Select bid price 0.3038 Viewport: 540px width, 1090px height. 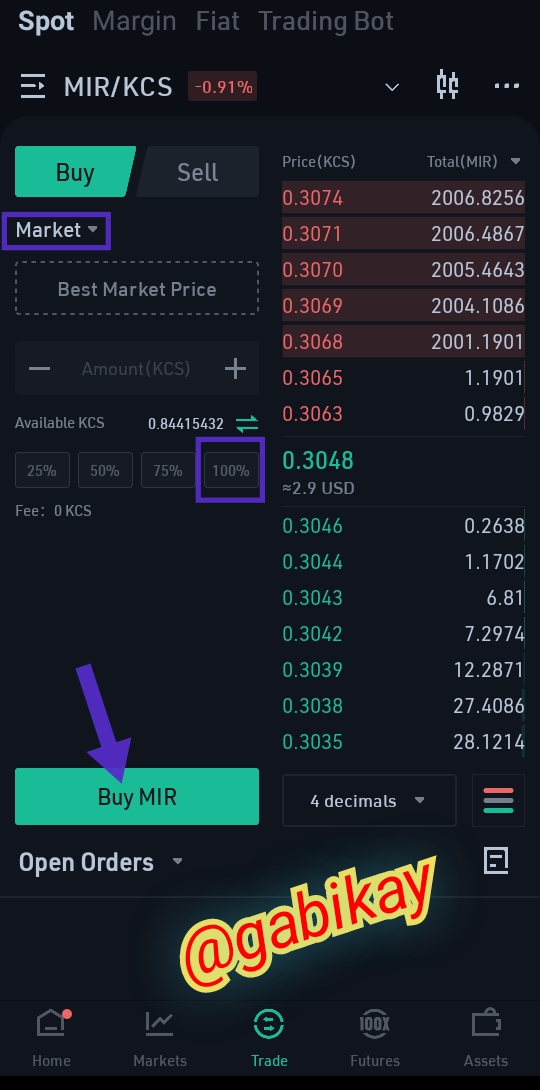click(313, 706)
